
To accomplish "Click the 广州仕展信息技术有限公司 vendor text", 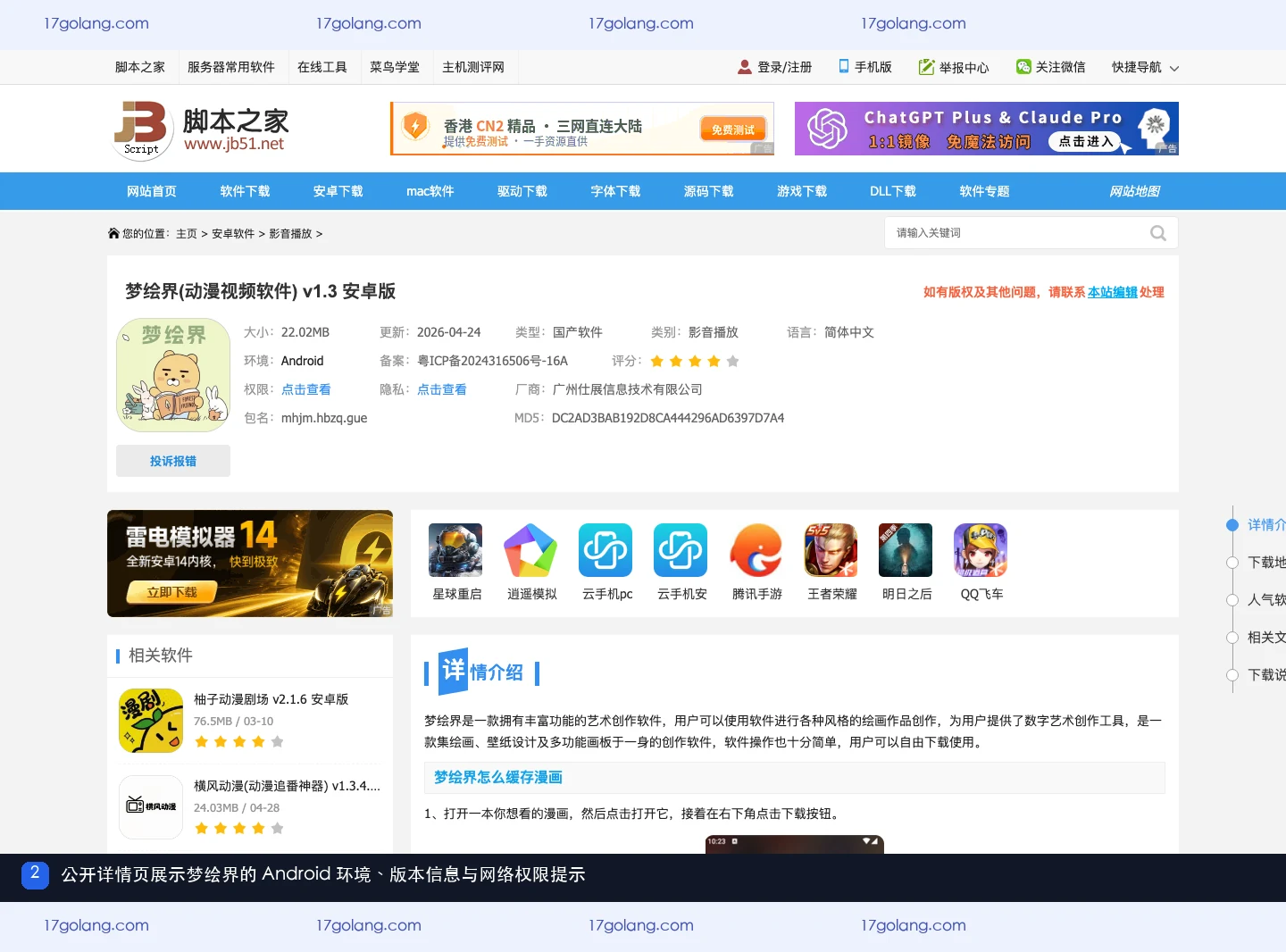I will pos(628,389).
